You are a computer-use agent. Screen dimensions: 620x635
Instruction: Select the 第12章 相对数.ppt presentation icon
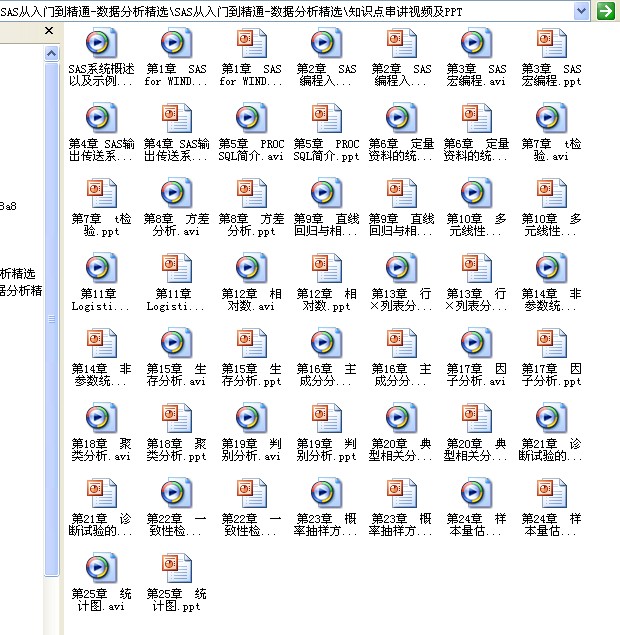point(326,267)
